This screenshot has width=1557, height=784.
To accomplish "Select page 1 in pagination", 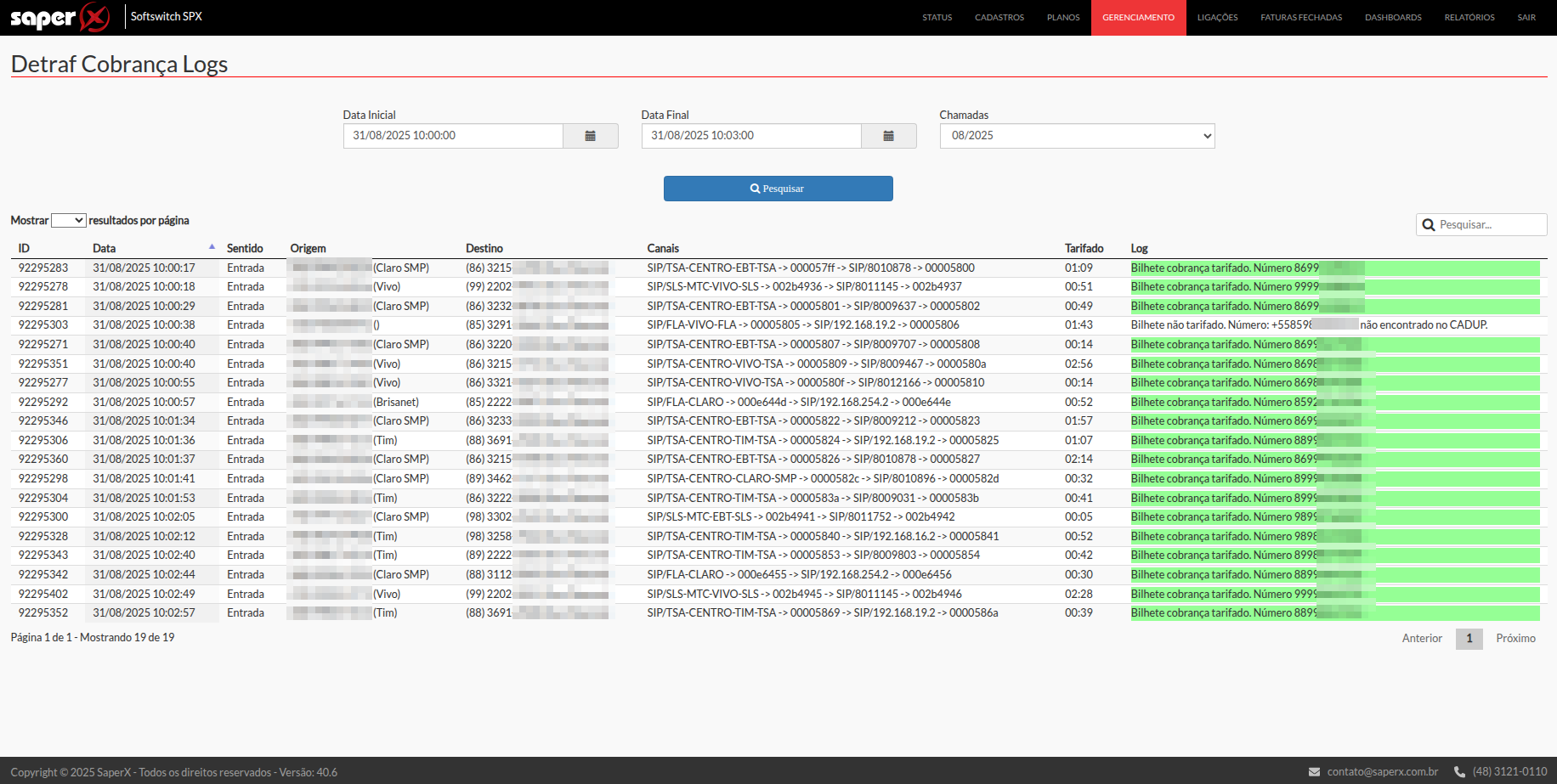I will pyautogui.click(x=1469, y=639).
